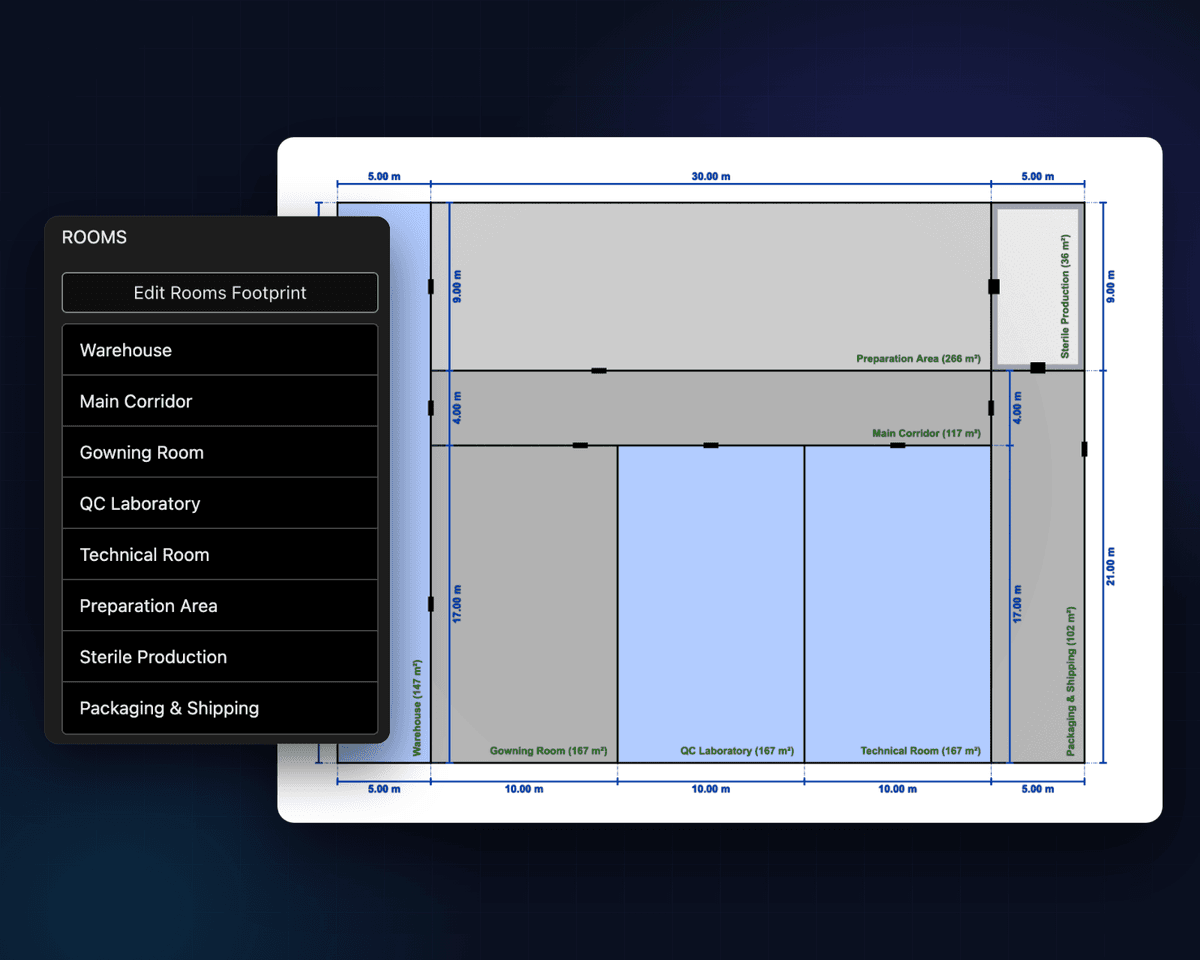Select Sterile Production in the rooms list

220,656
